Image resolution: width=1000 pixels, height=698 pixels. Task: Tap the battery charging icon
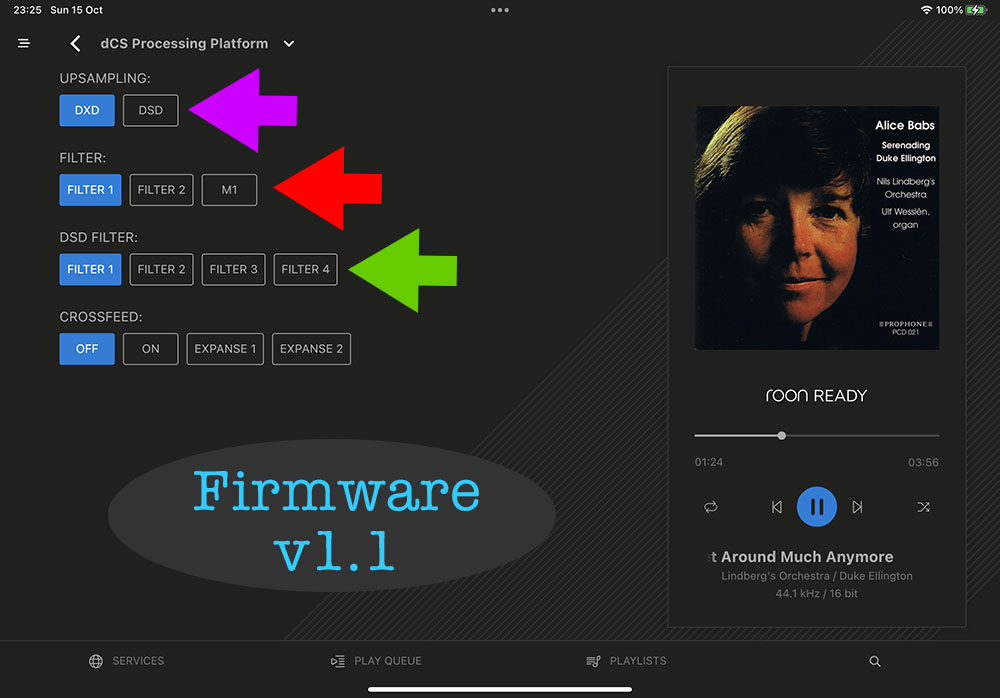976,10
